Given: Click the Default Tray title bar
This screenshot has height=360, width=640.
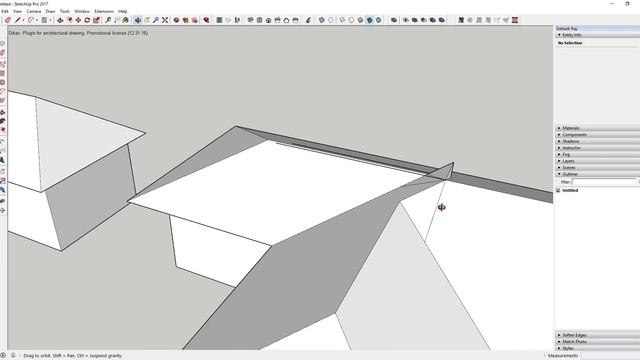Looking at the screenshot, I should pos(597,29).
